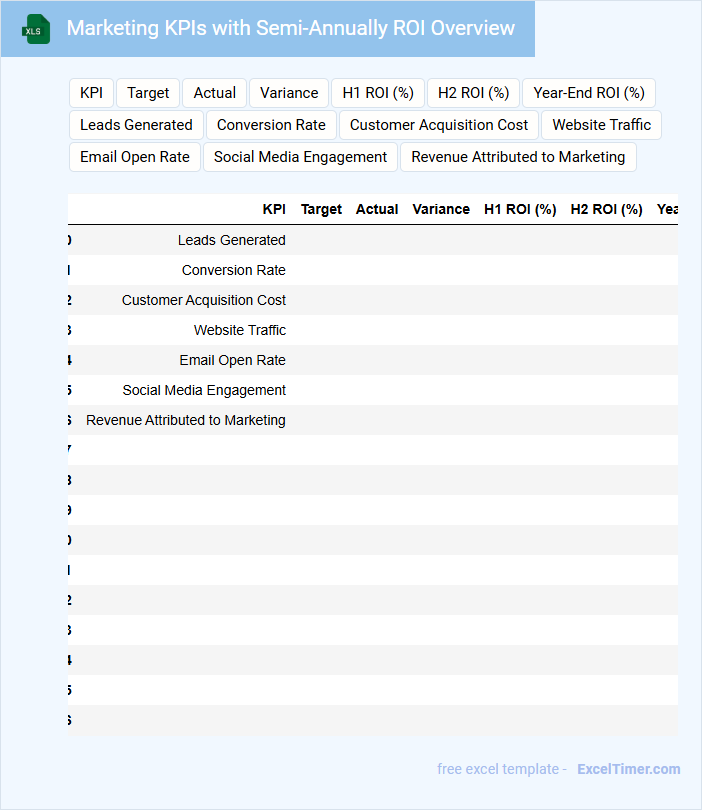Click the Actual column header in table
The image size is (702, 810).
(377, 209)
